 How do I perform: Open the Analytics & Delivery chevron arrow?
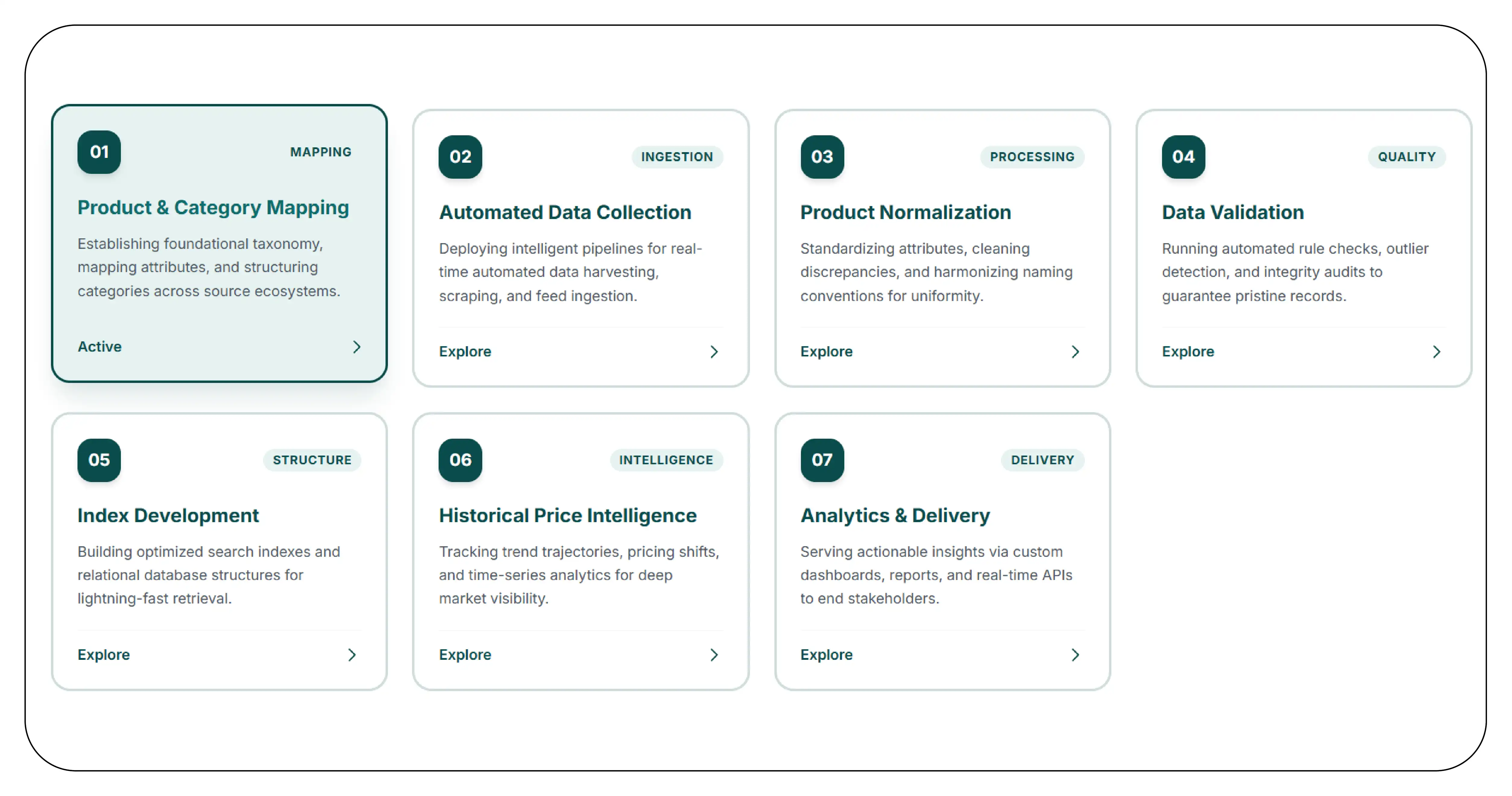[x=1075, y=655]
